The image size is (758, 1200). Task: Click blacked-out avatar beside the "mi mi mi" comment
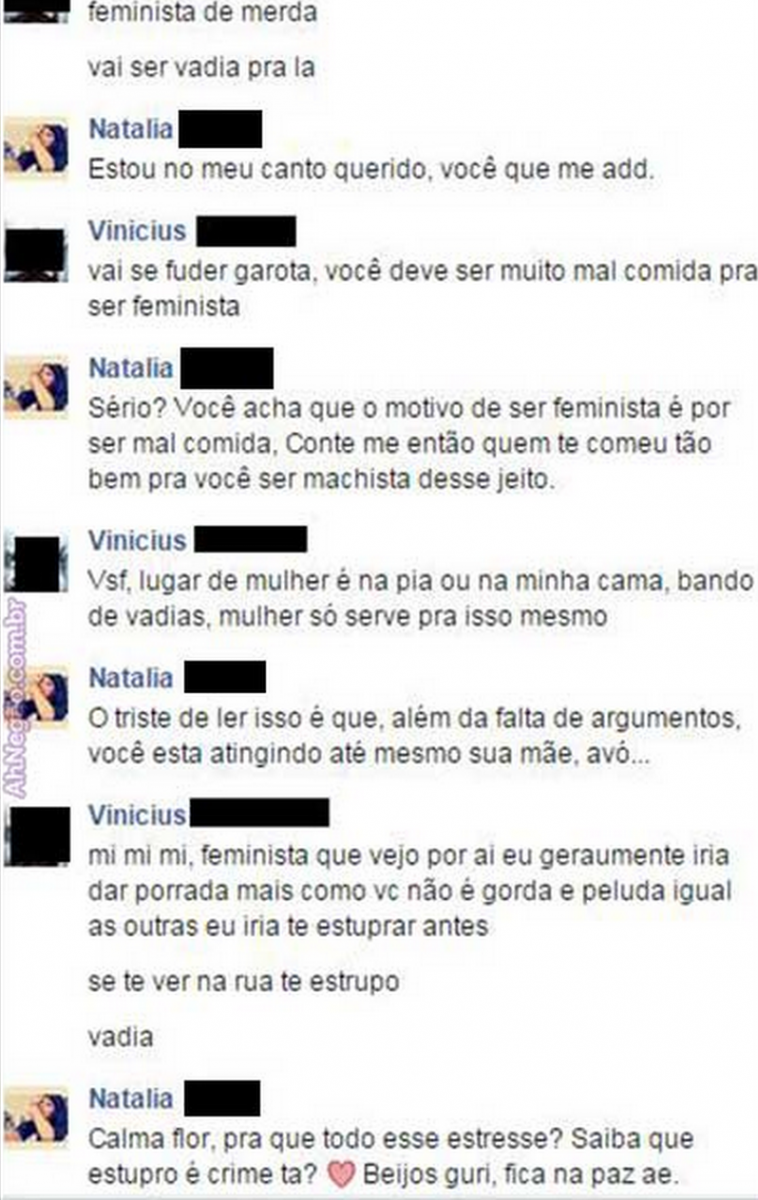tap(38, 836)
